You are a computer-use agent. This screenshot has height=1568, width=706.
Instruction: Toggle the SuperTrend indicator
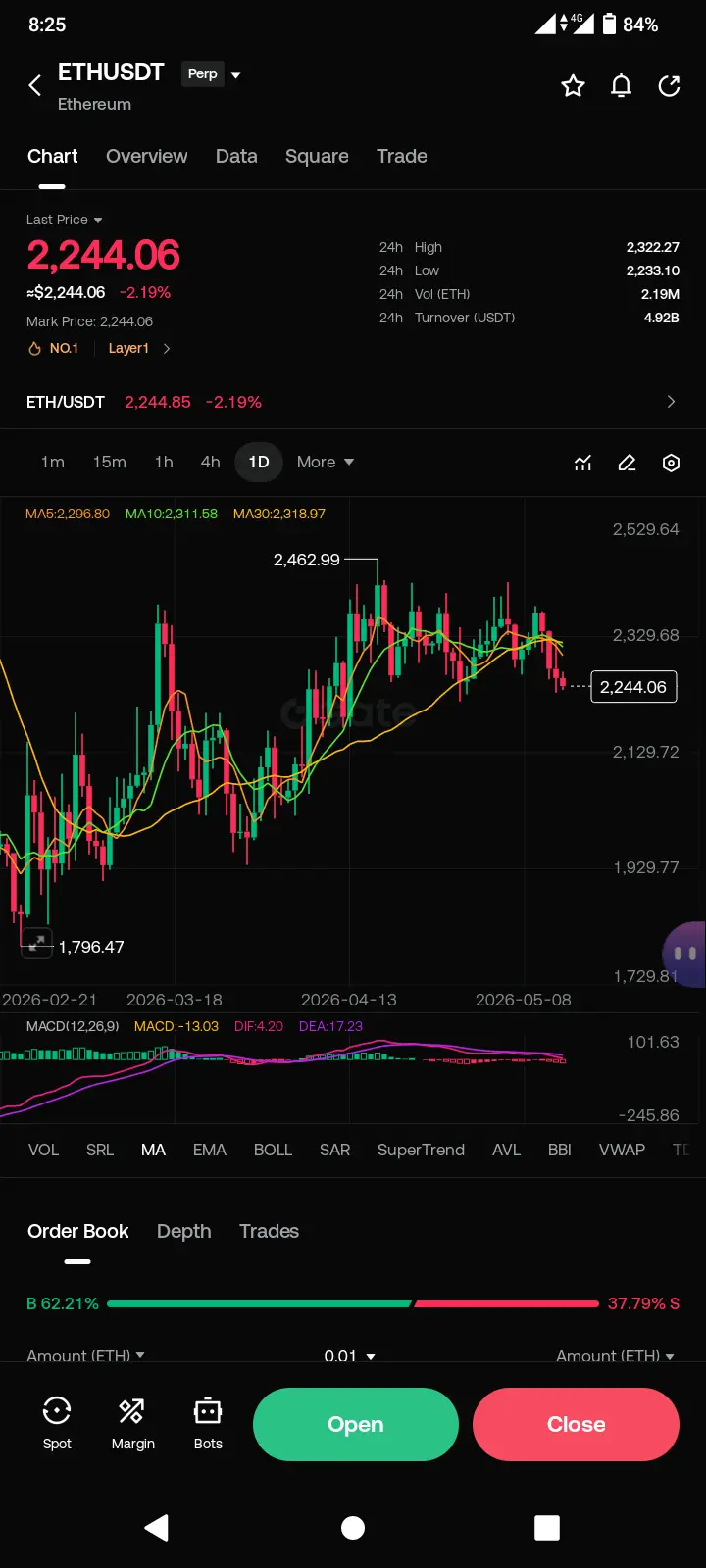point(421,1150)
